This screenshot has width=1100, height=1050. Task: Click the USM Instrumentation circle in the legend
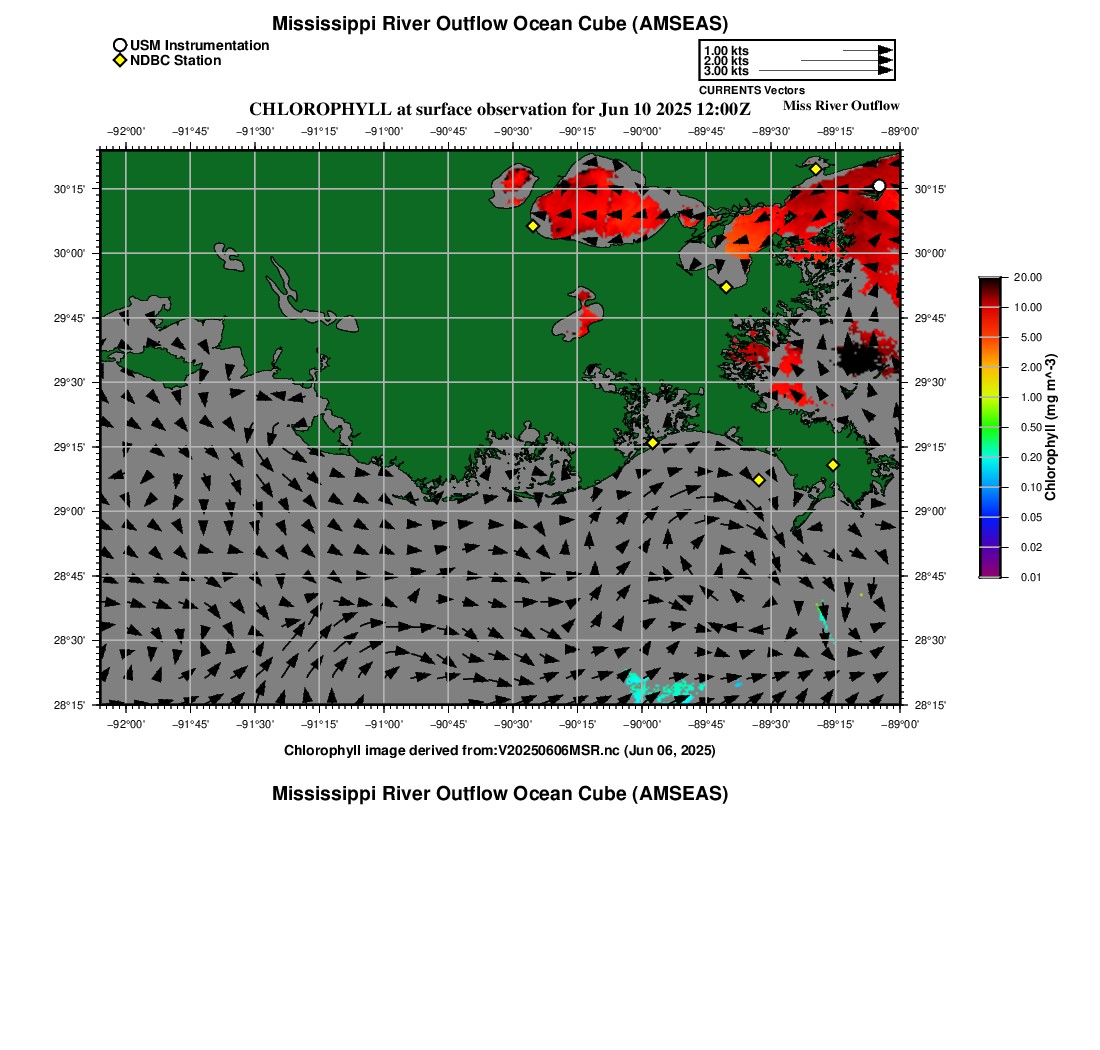[x=120, y=45]
